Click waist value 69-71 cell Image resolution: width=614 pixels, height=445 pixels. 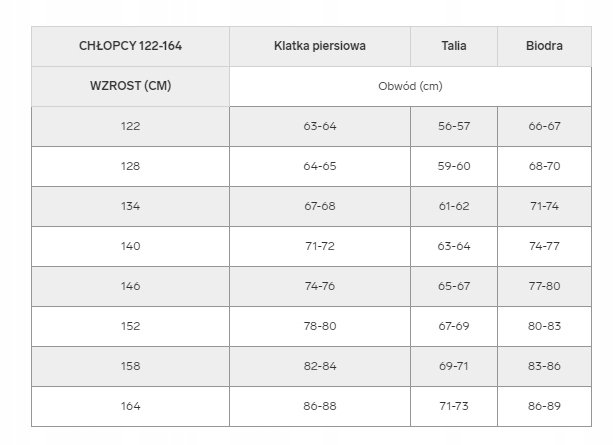point(454,366)
